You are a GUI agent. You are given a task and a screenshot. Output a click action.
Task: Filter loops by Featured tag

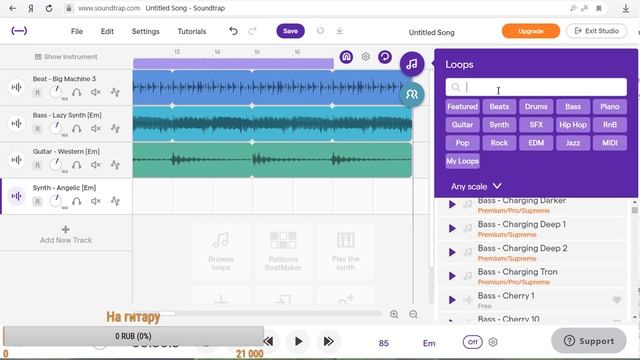(462, 107)
